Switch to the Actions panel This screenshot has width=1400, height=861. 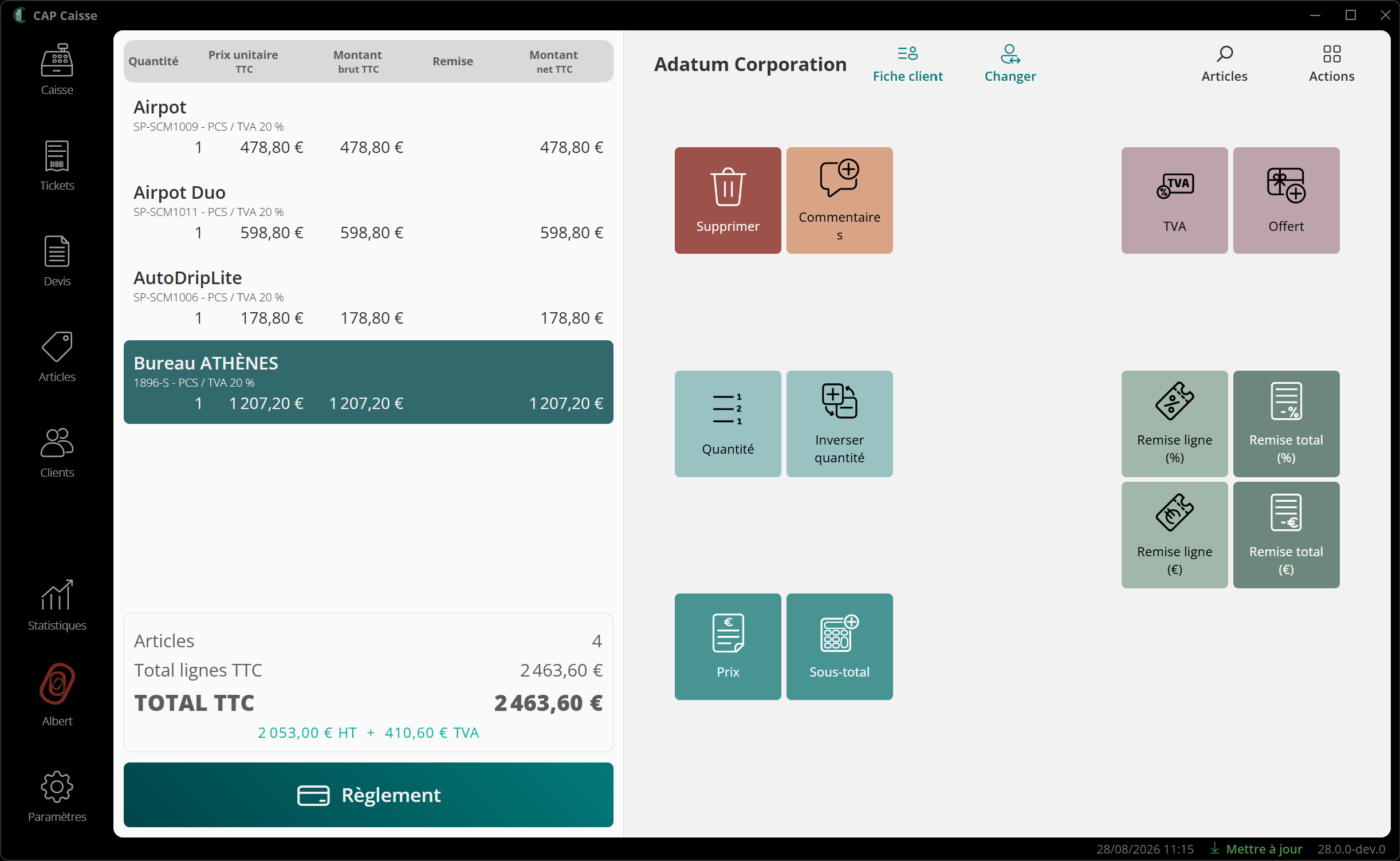click(1331, 64)
